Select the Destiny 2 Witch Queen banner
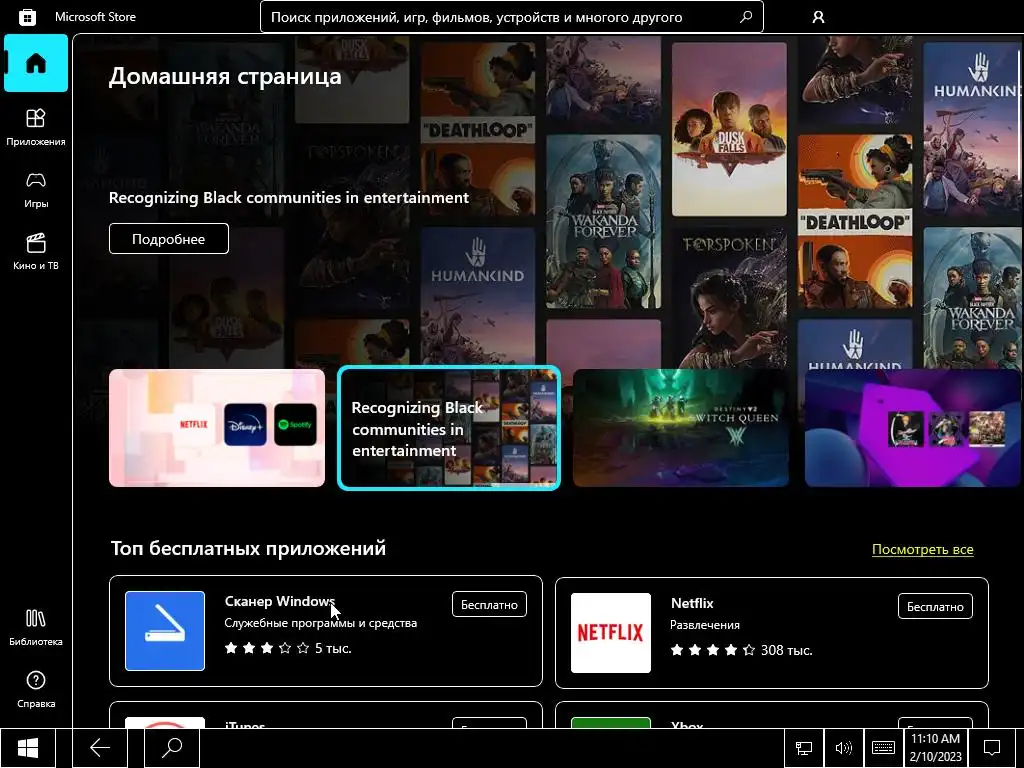The image size is (1024, 768). point(680,428)
